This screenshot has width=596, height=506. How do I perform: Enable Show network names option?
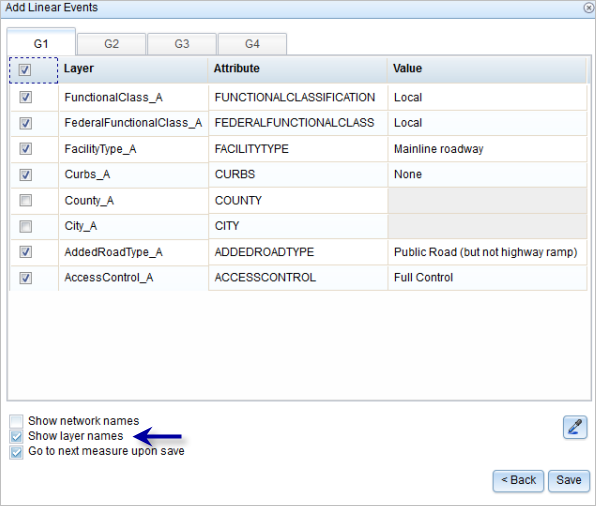(16, 421)
